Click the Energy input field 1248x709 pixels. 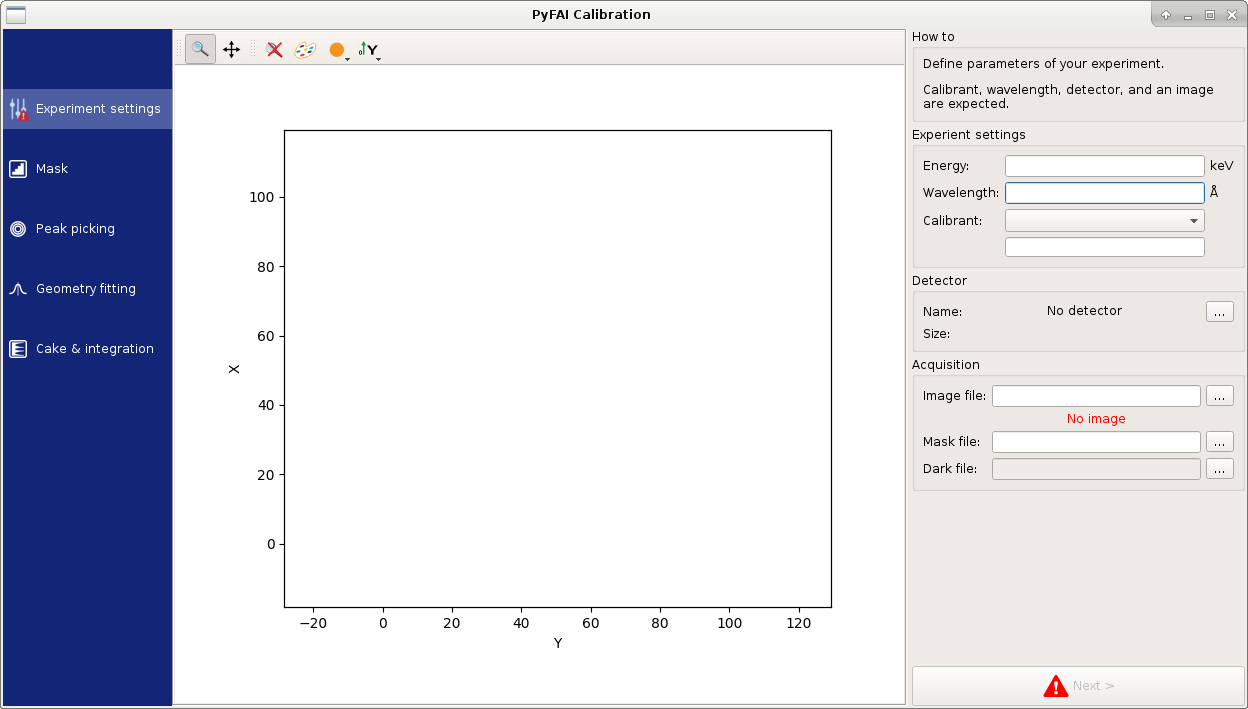click(x=1104, y=166)
